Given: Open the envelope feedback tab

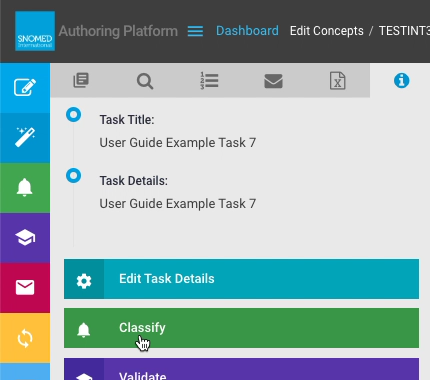Looking at the screenshot, I should coord(273,81).
